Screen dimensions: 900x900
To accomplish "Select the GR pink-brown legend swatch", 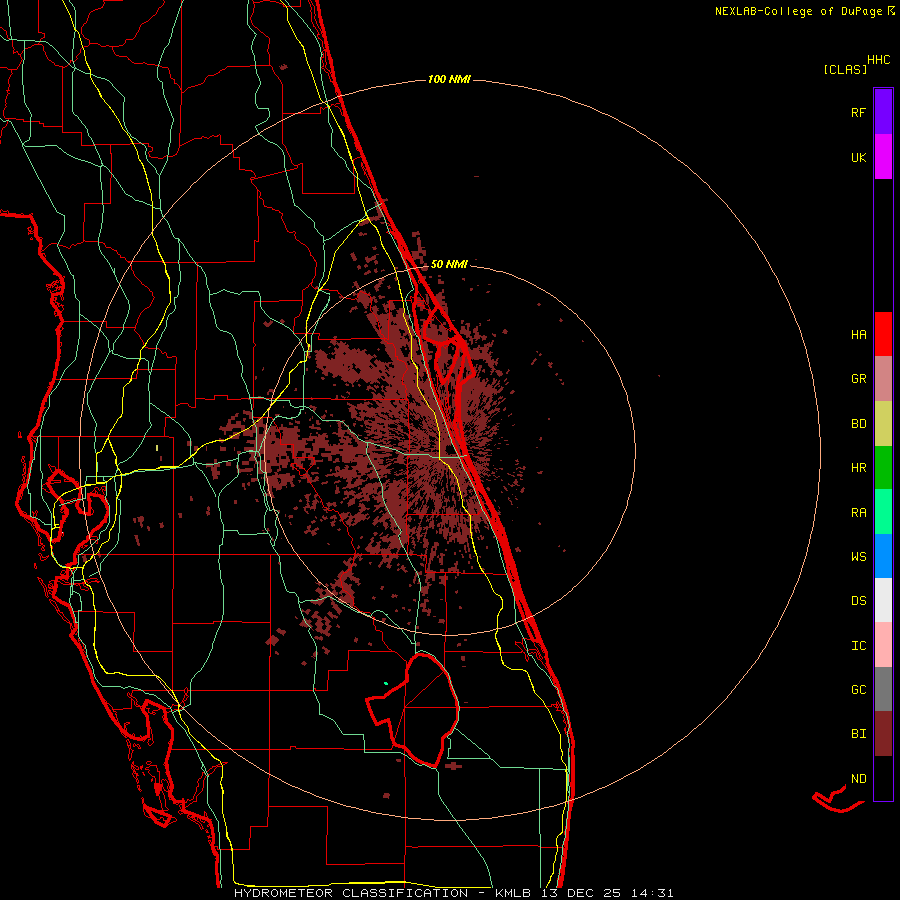I will tap(883, 379).
